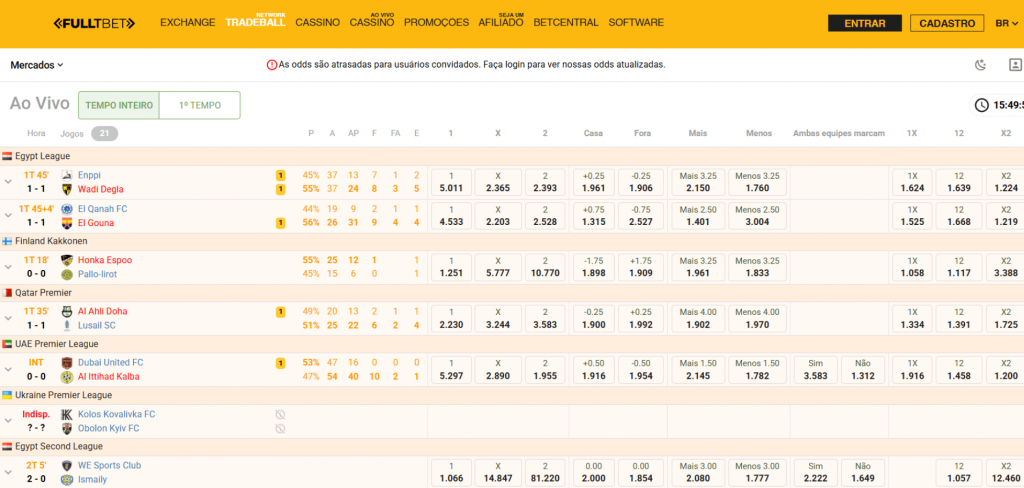Open the BR language dropdown

click(x=1007, y=24)
